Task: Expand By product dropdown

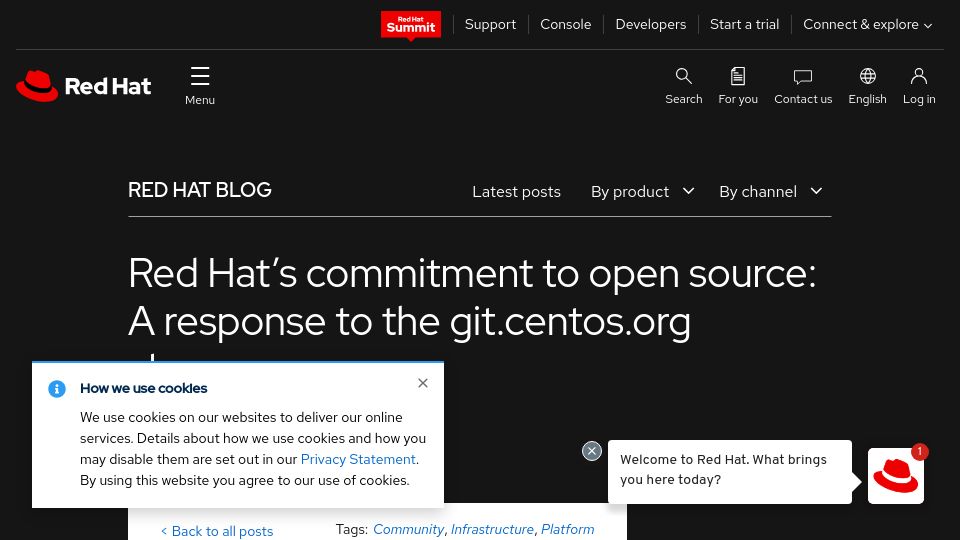Action: [x=642, y=192]
